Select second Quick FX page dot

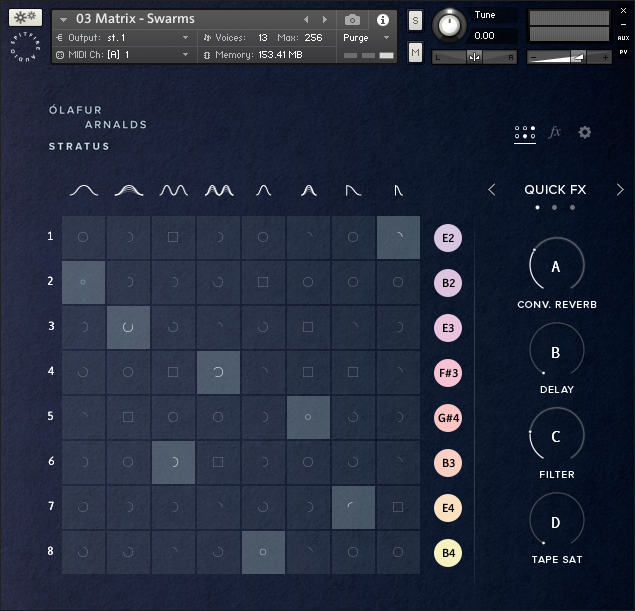pos(554,207)
